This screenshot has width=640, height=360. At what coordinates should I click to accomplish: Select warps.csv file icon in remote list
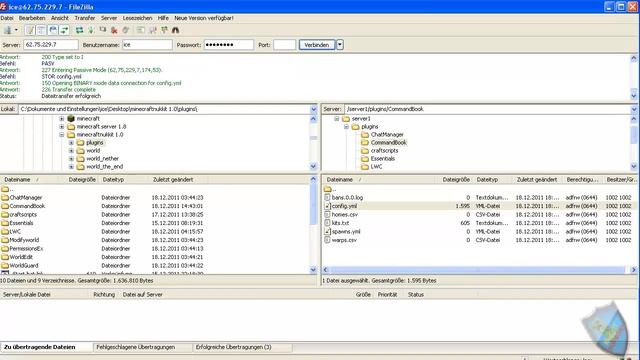pyautogui.click(x=327, y=240)
